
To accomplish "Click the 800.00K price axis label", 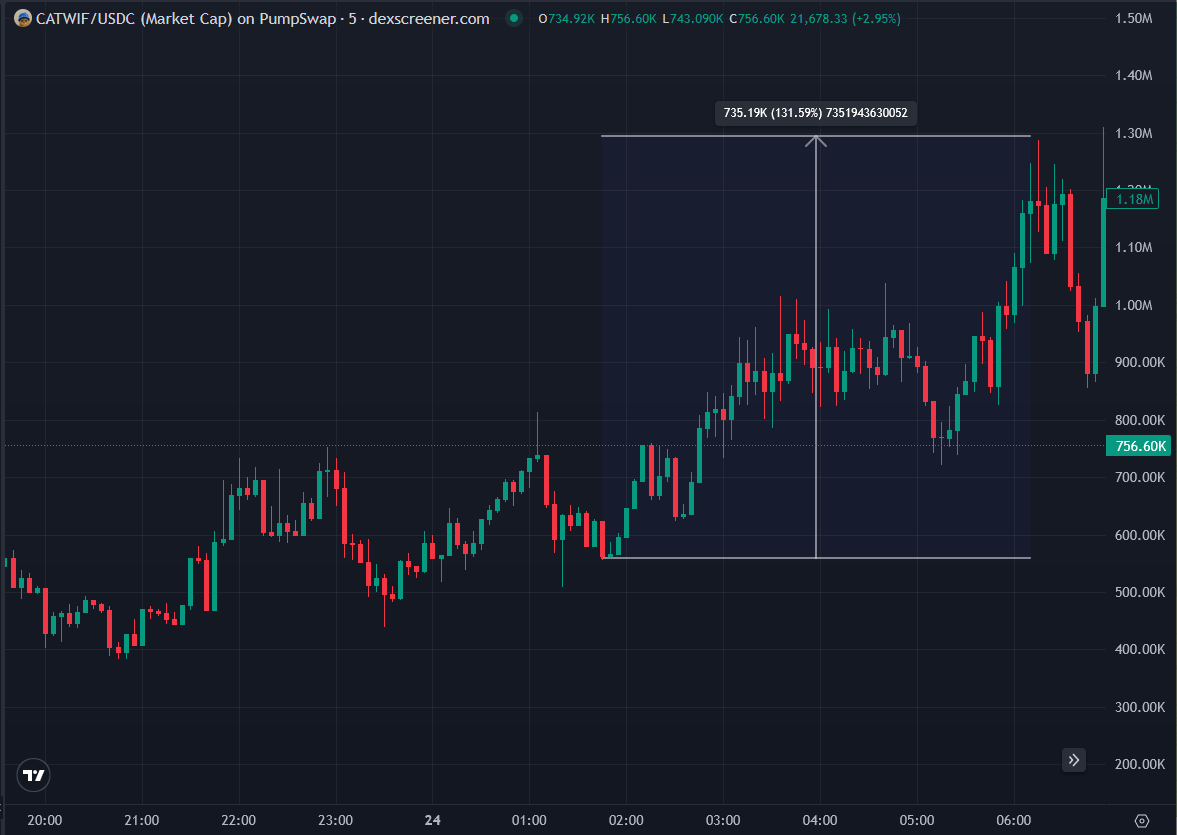I will tap(1139, 420).
